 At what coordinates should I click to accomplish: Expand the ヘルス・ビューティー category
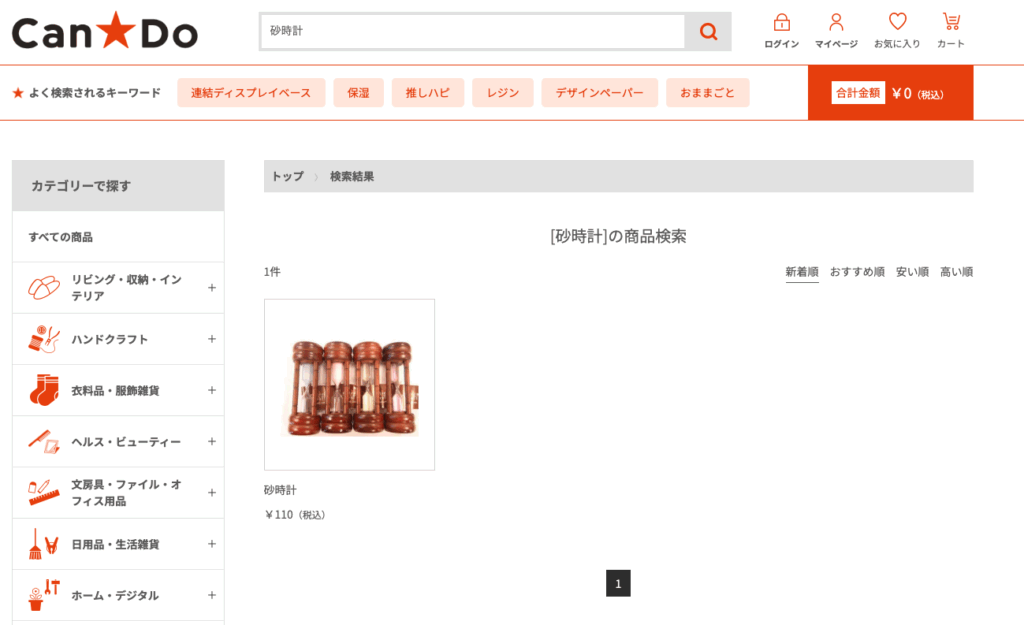[x=212, y=441]
